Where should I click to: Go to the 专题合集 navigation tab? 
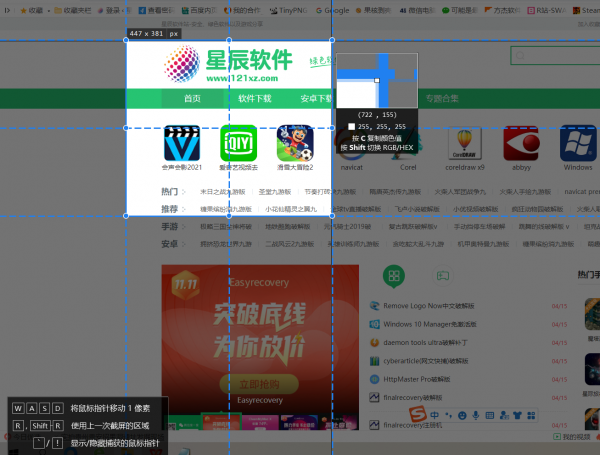[x=442, y=99]
